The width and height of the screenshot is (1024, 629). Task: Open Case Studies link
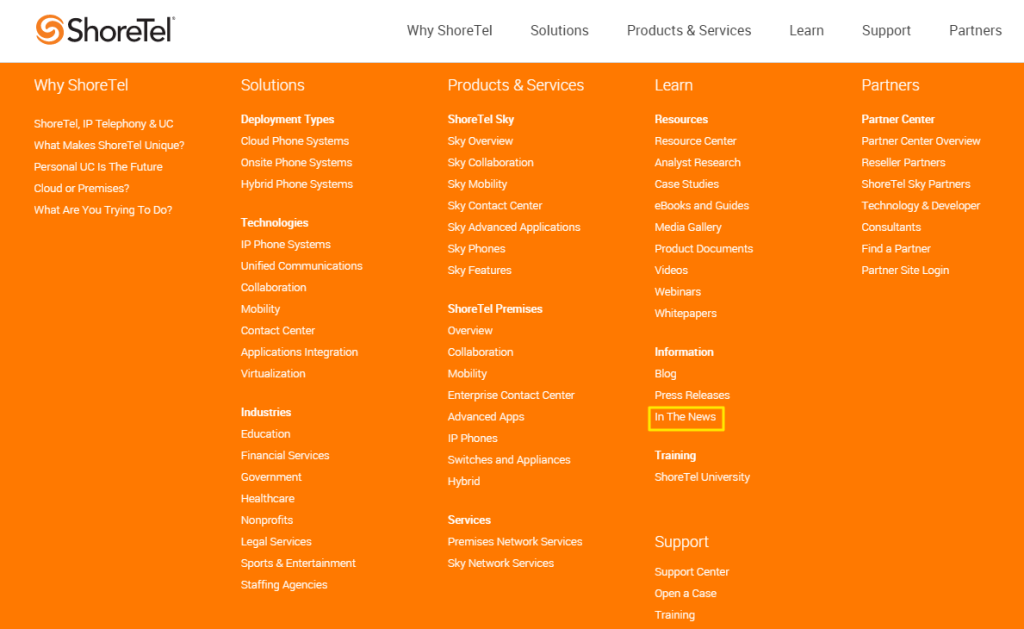[687, 184]
